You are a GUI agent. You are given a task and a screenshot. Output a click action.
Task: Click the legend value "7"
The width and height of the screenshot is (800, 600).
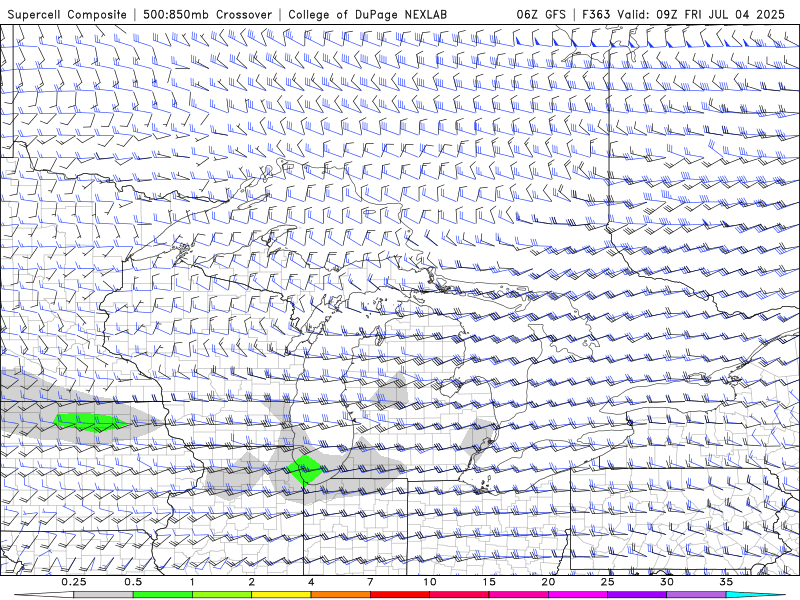tap(370, 582)
